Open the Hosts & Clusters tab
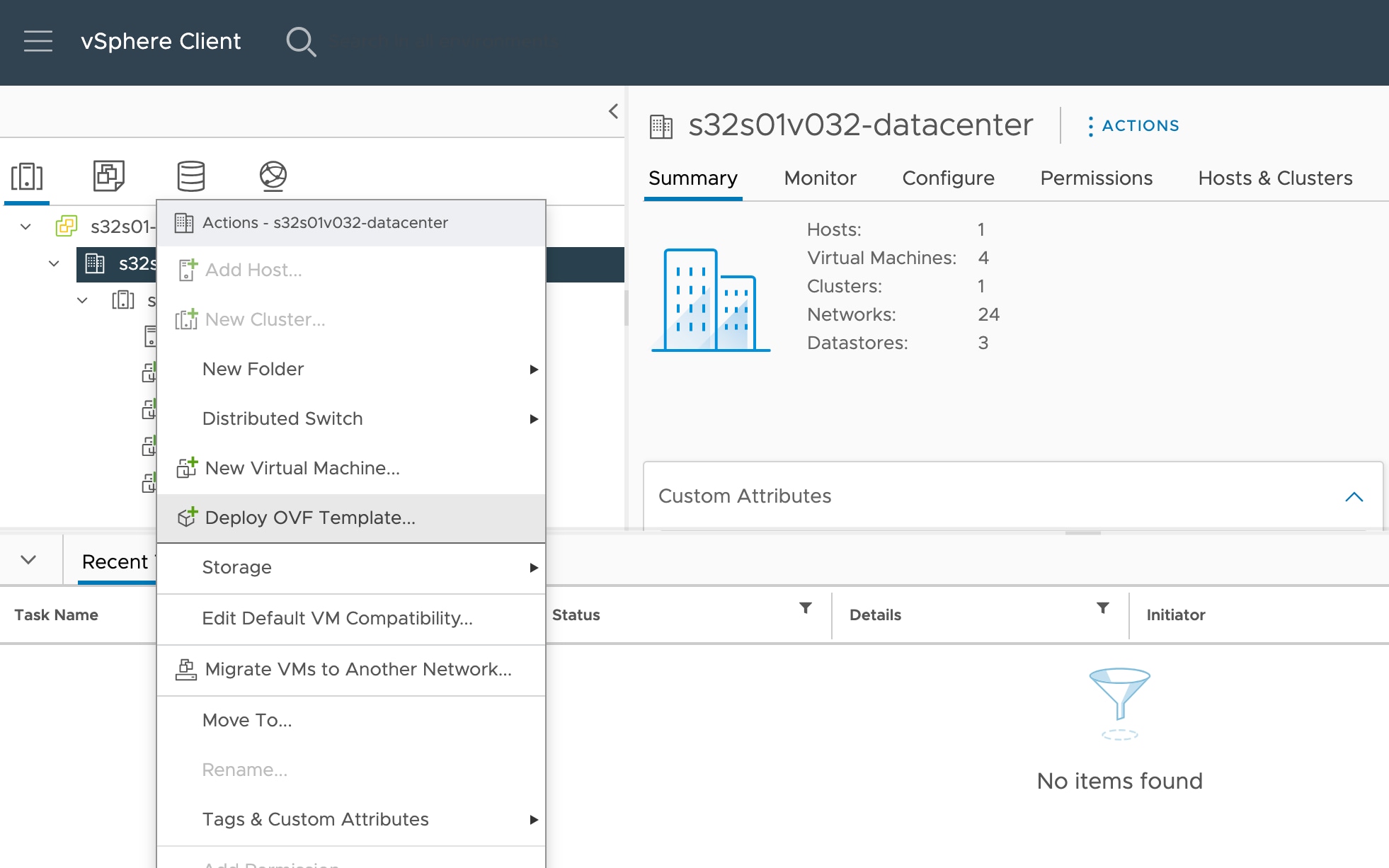 click(1275, 178)
